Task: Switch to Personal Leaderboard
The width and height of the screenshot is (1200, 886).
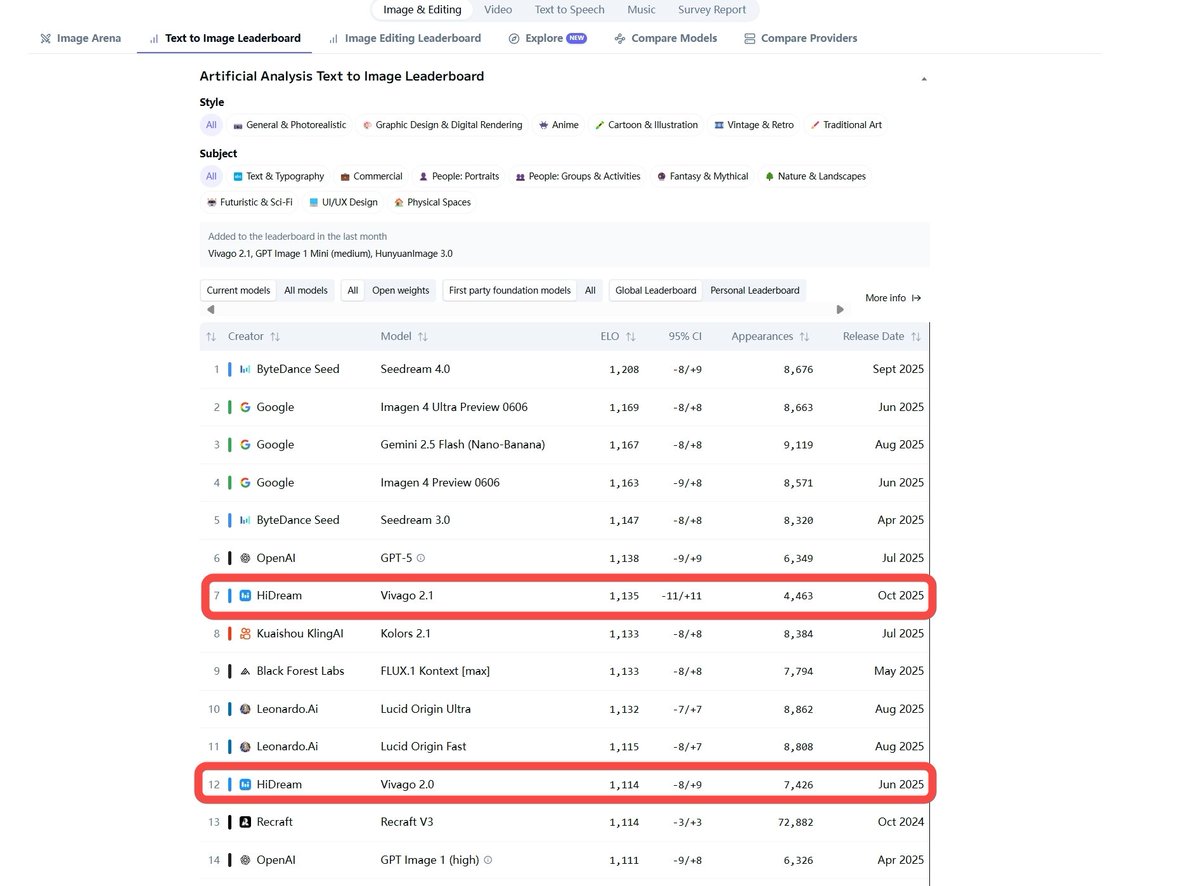Action: [x=755, y=290]
